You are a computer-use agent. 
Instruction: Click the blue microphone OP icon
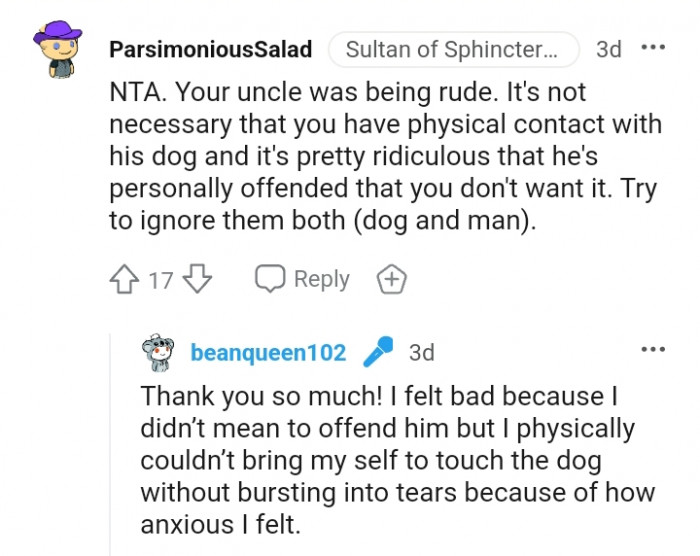click(x=377, y=352)
